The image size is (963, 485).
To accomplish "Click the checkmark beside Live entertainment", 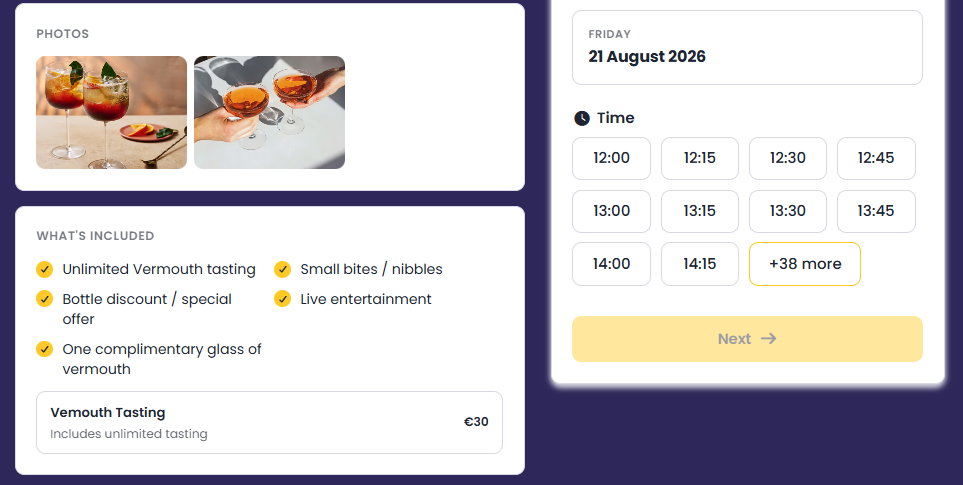I will (x=282, y=299).
